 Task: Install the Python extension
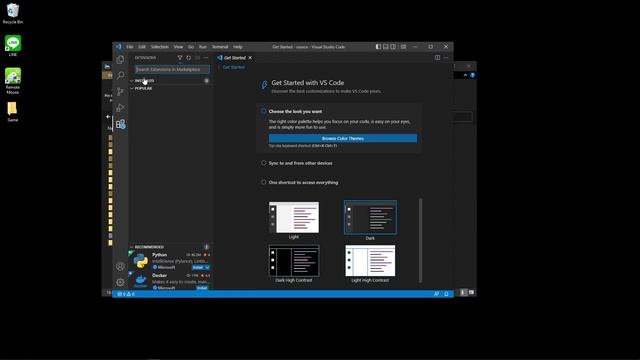(198, 267)
